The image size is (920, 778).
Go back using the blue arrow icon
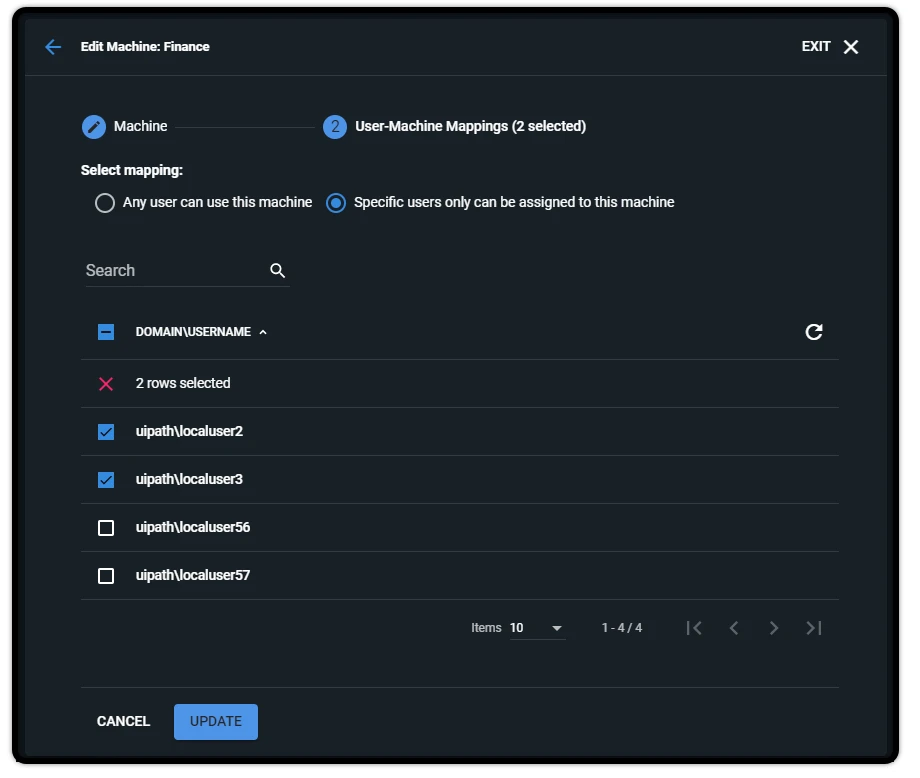click(x=53, y=47)
